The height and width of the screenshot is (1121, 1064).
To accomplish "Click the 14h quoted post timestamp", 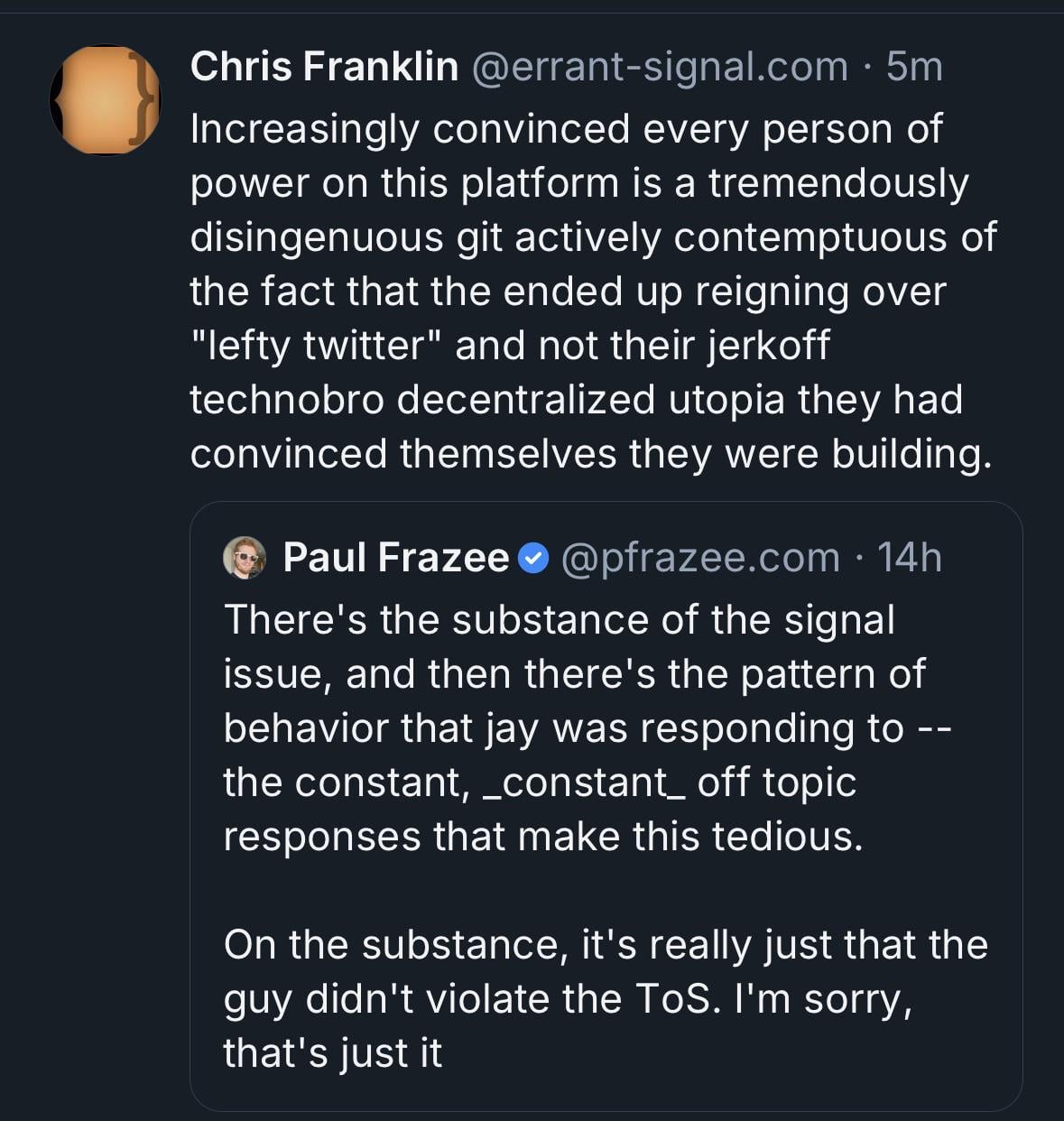I will pos(909,558).
